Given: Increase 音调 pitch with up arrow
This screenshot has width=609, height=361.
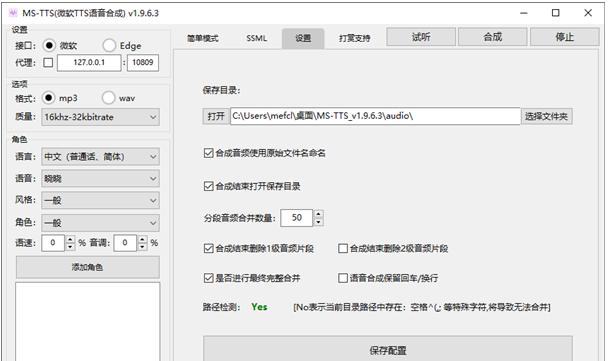Looking at the screenshot, I should [x=143, y=239].
